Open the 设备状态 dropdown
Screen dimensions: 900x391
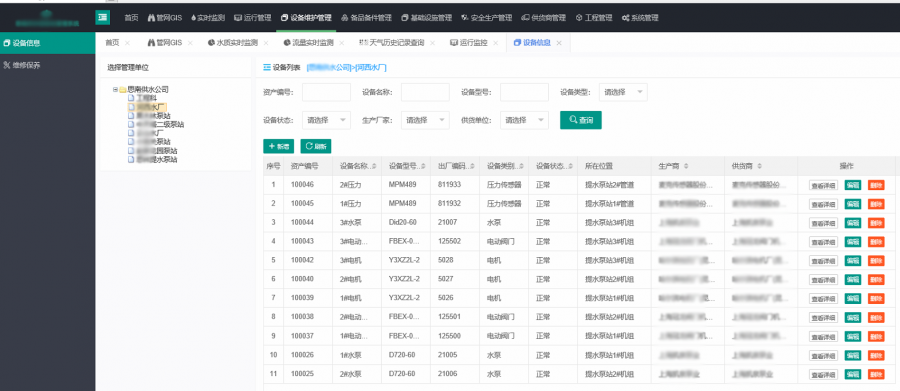coord(326,120)
